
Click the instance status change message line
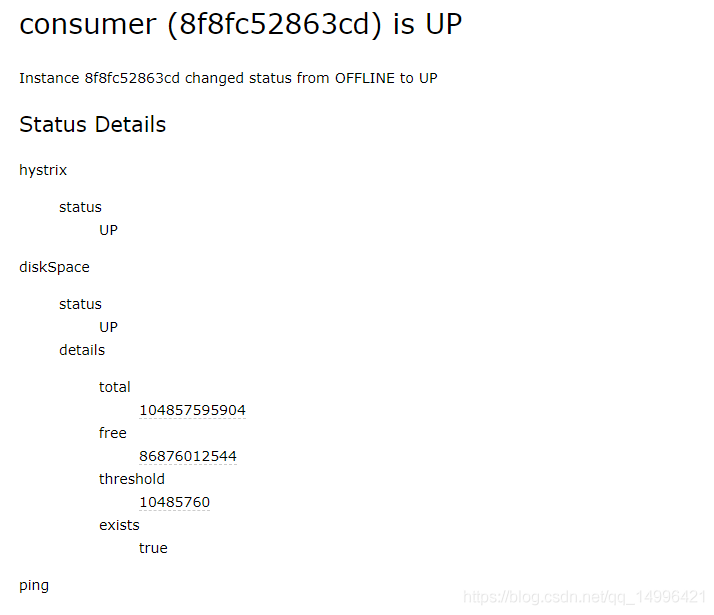[x=228, y=78]
